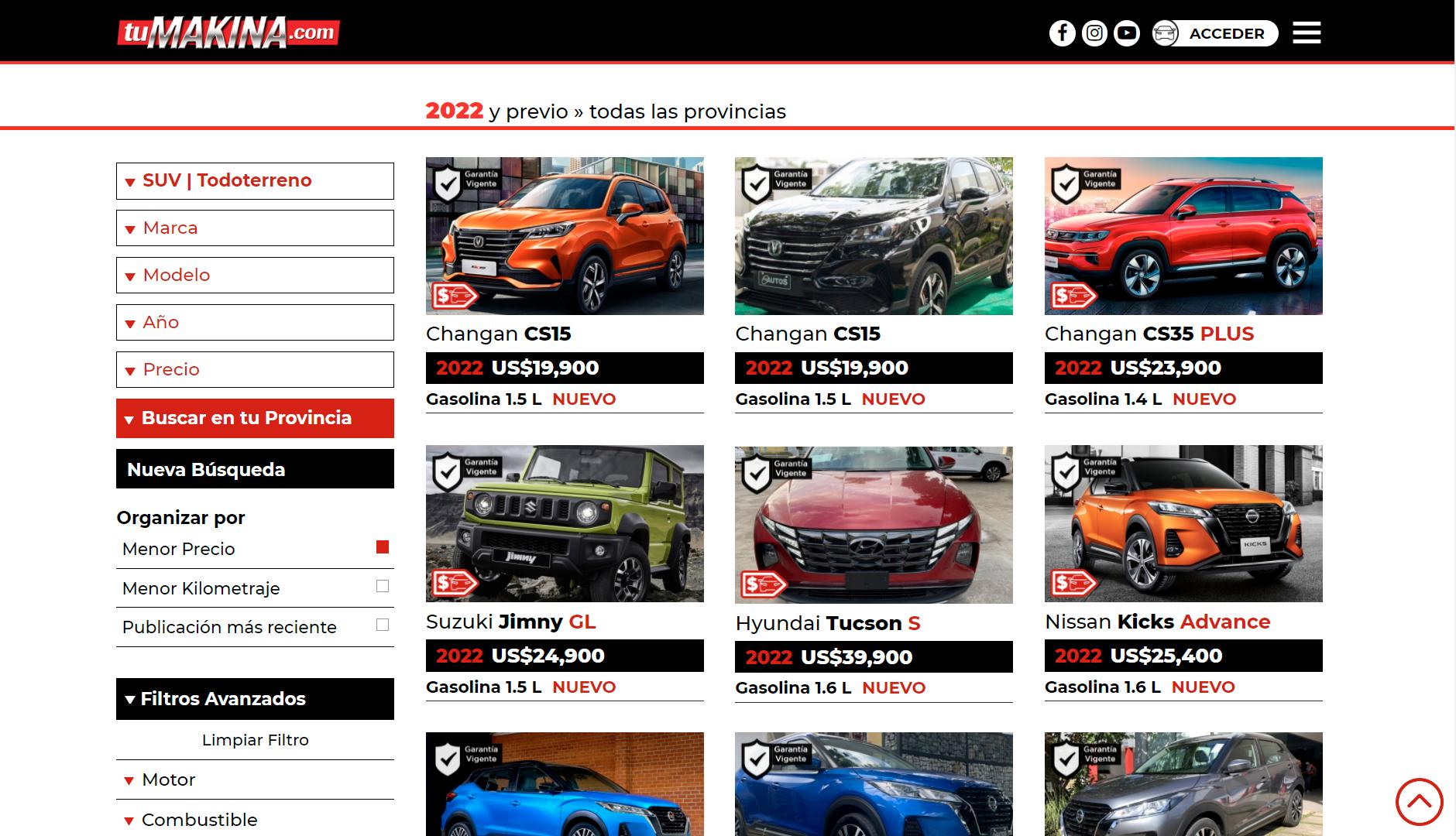
Task: Expand Buscar en tu Provincia
Action: (x=255, y=418)
